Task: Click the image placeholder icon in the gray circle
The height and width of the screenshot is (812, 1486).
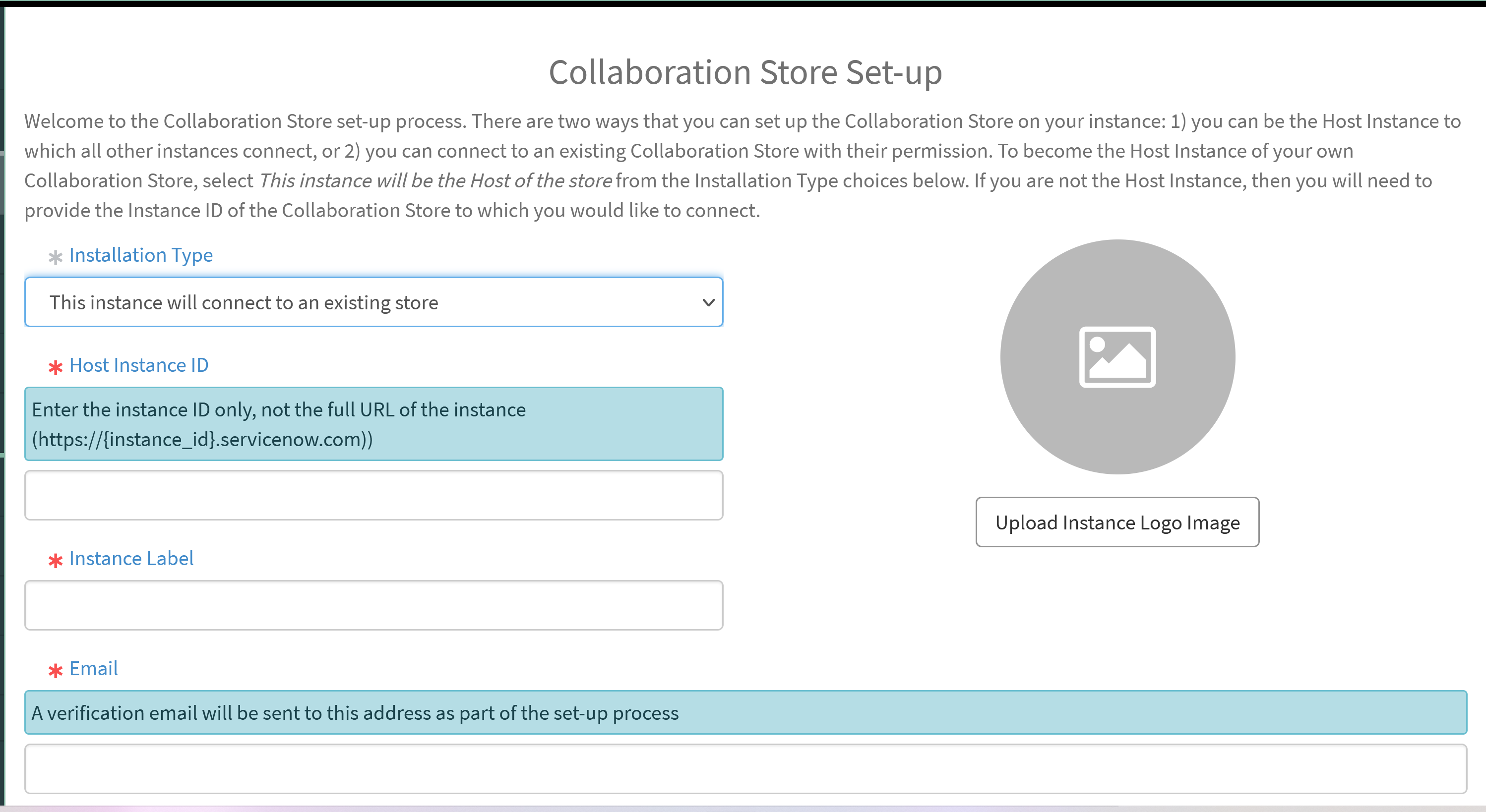Action: 1117,357
